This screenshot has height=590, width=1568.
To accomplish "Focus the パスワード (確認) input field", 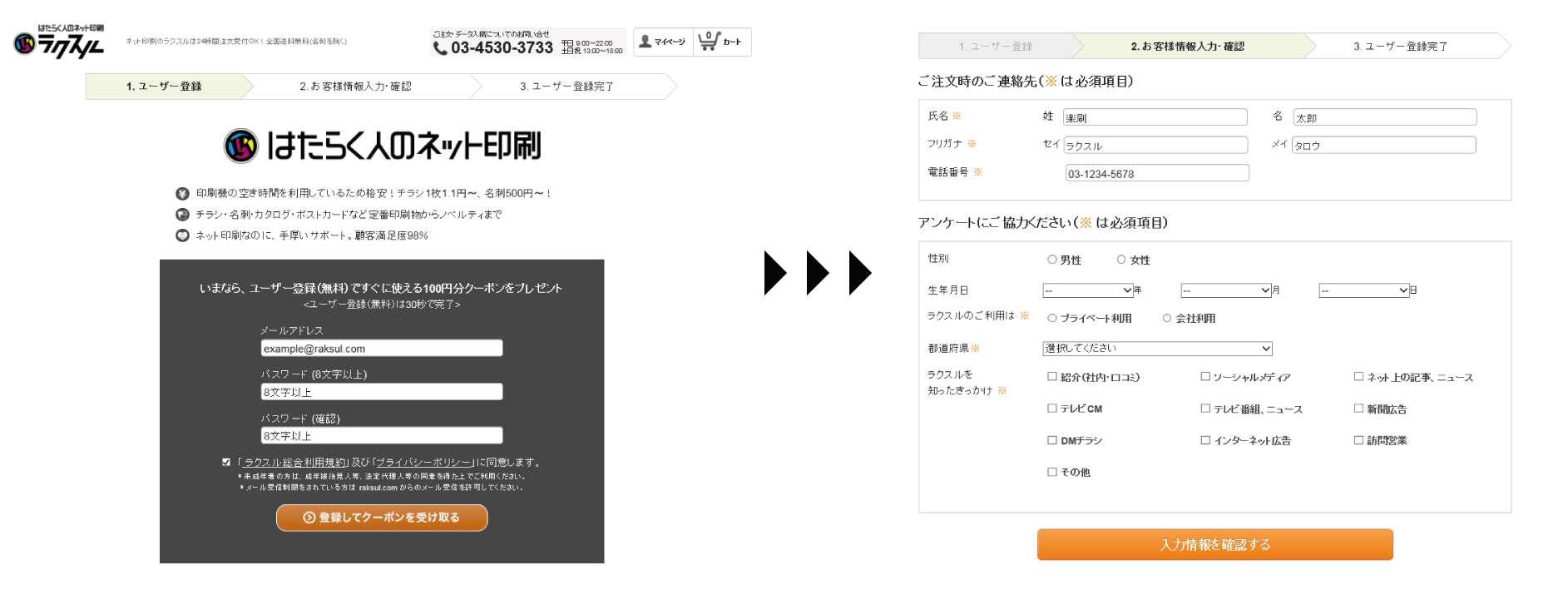I will pos(382,435).
